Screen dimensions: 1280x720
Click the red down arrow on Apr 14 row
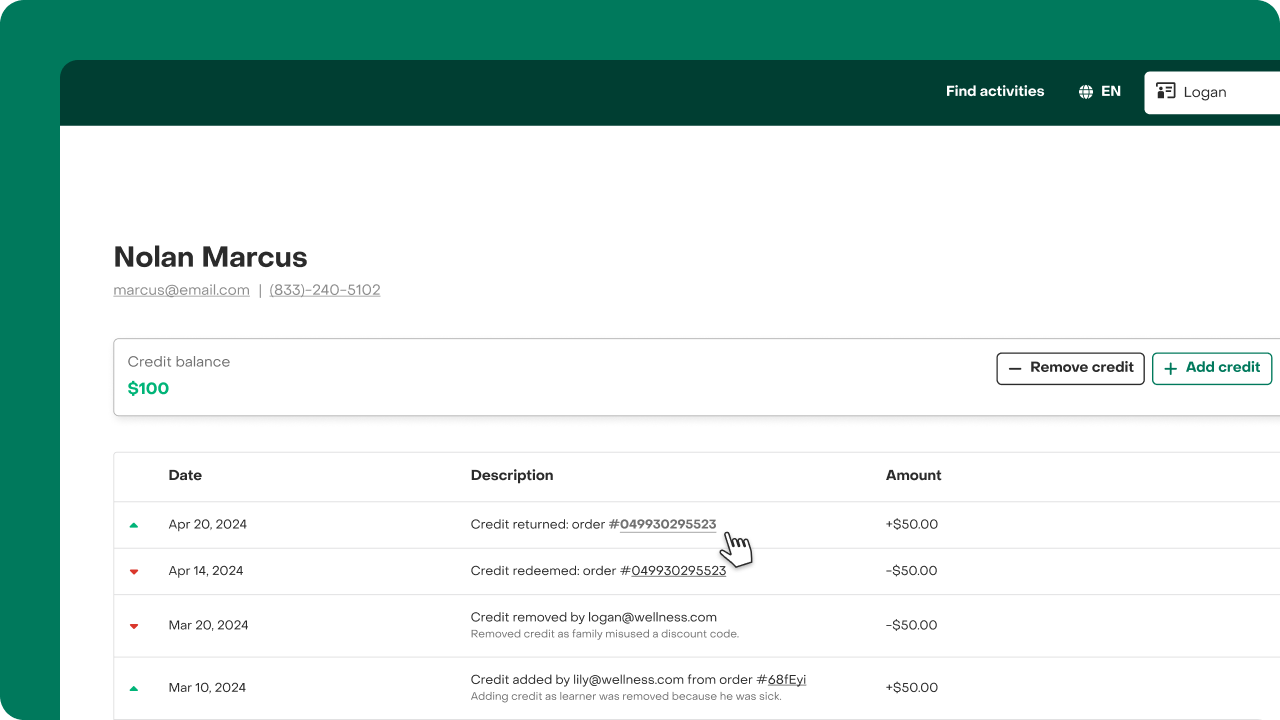(134, 572)
